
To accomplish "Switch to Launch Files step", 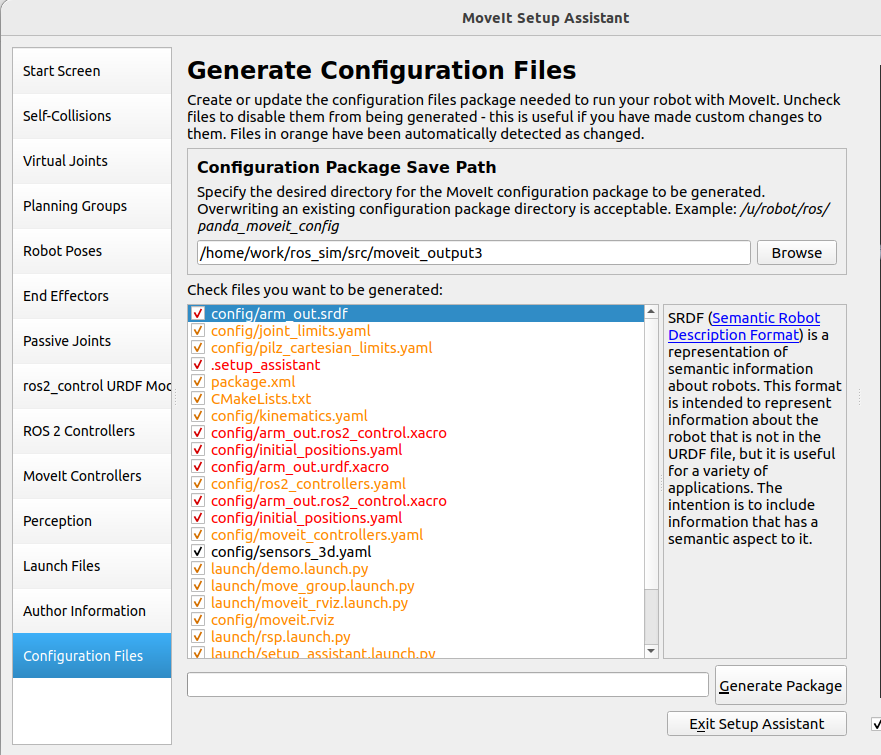I will click(92, 565).
